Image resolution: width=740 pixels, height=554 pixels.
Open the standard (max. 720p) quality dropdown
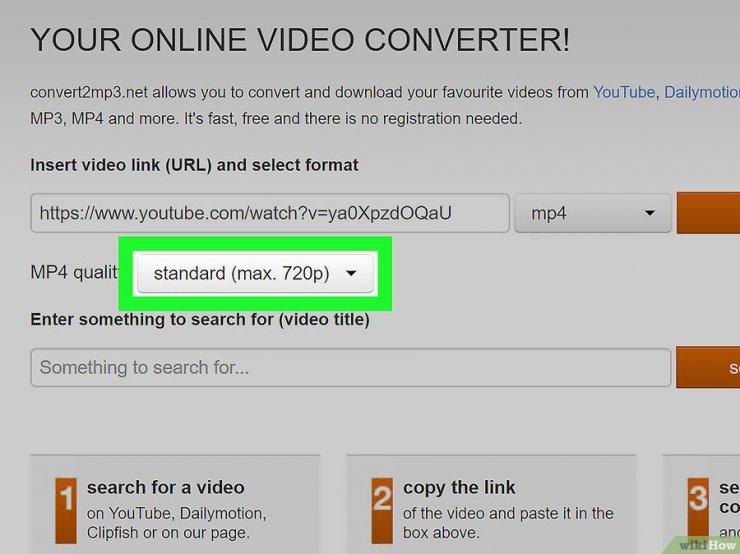[255, 273]
